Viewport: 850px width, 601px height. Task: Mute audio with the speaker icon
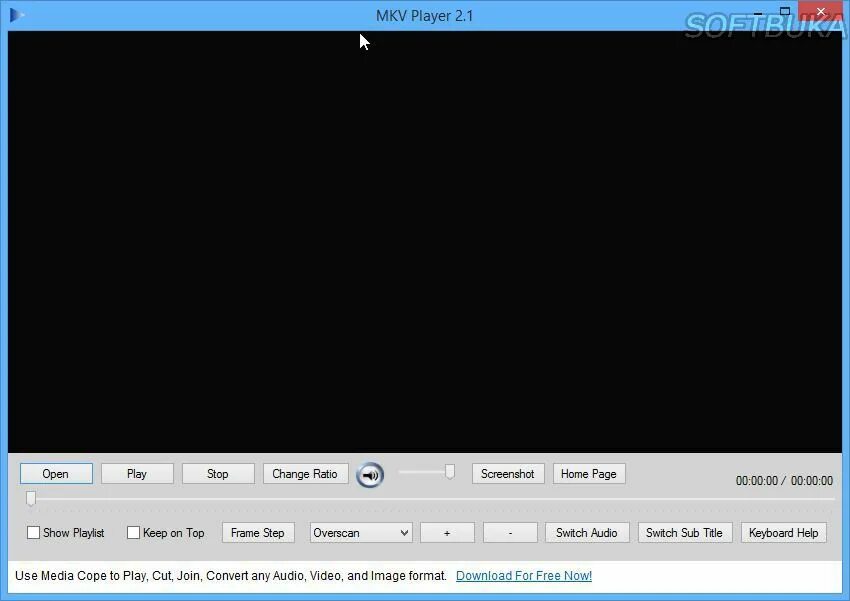[370, 475]
